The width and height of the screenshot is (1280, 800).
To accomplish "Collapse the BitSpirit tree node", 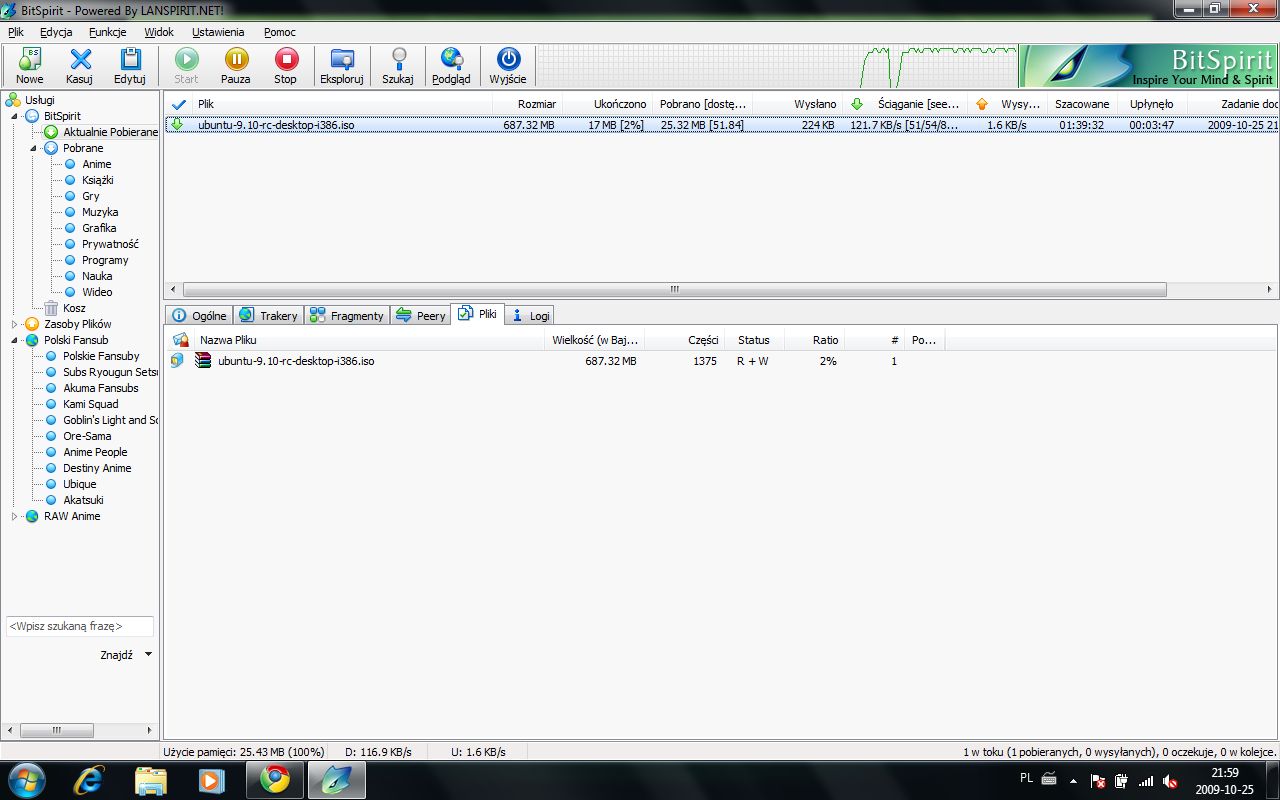I will (15, 116).
